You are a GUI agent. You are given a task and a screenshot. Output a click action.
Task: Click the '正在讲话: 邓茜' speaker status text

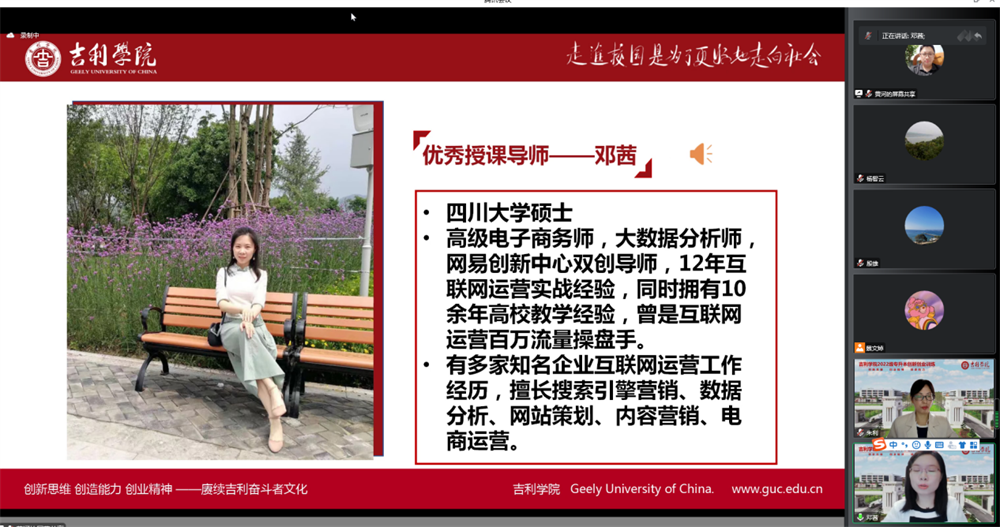[903, 36]
